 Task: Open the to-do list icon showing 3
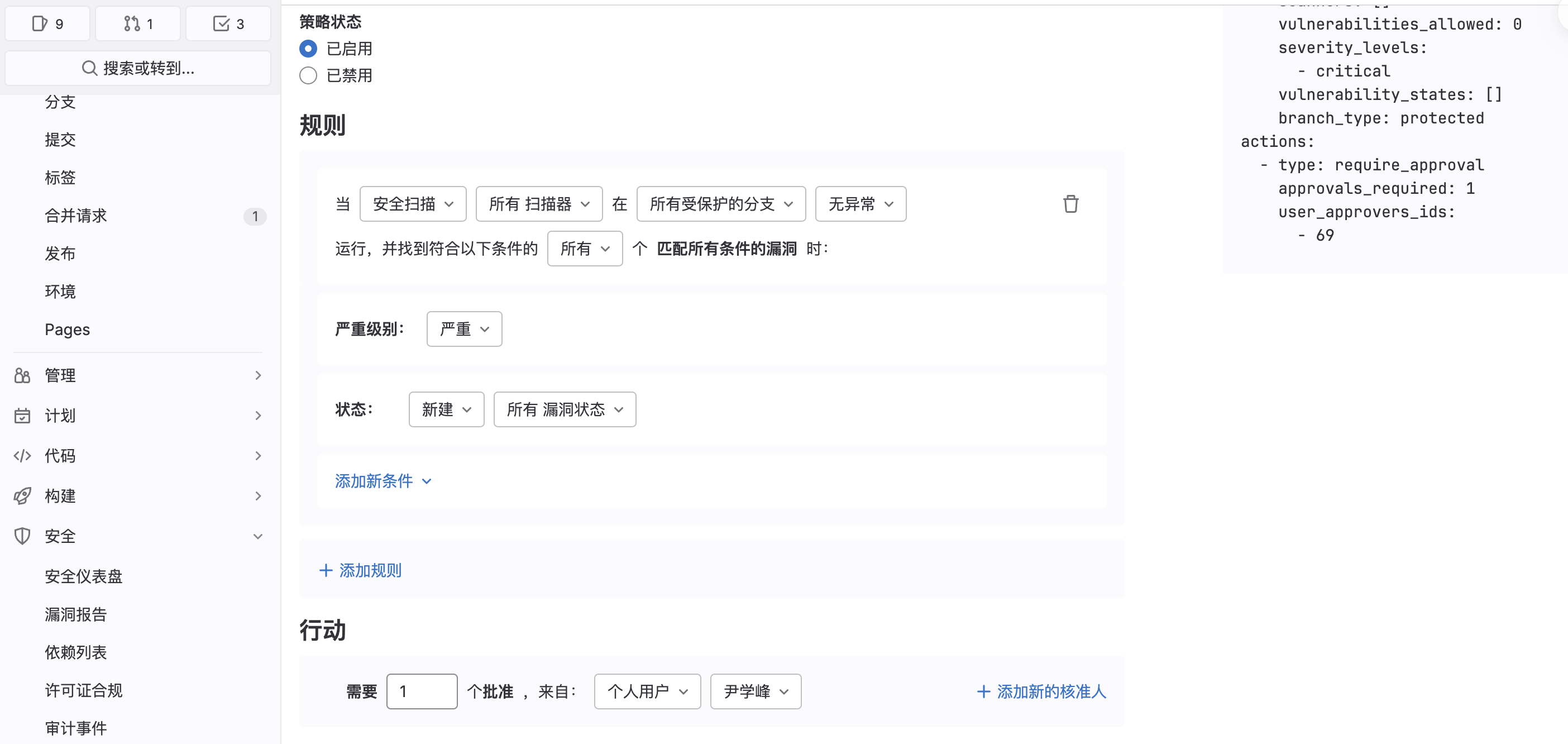click(228, 23)
